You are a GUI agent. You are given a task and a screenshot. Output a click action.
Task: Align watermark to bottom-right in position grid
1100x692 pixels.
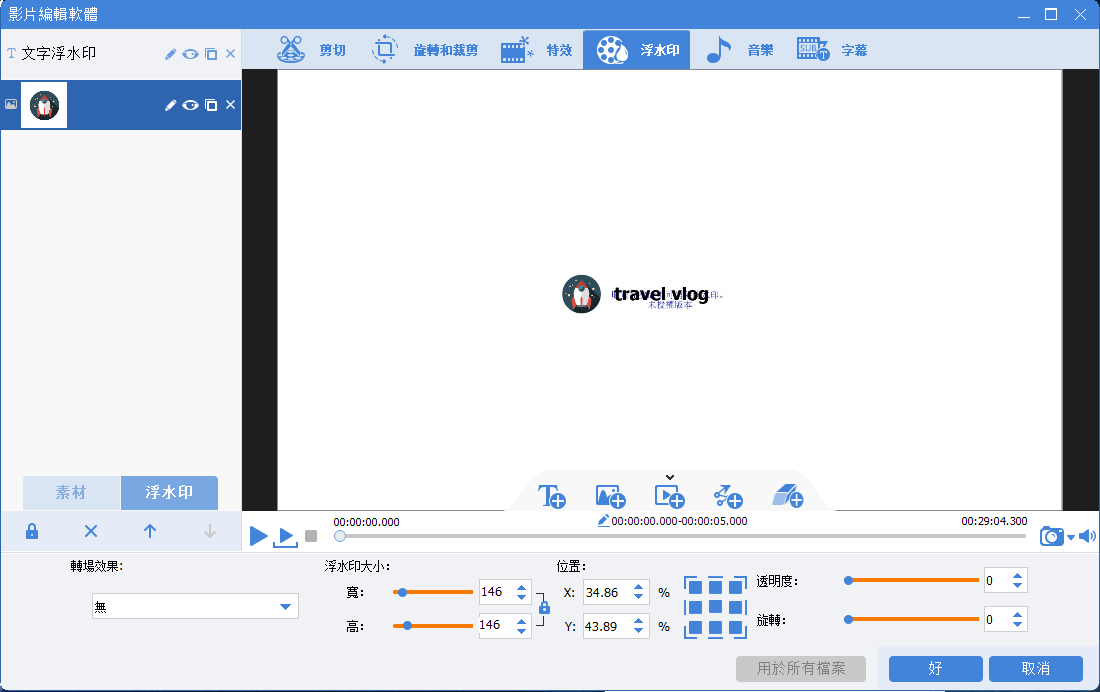tap(737, 628)
